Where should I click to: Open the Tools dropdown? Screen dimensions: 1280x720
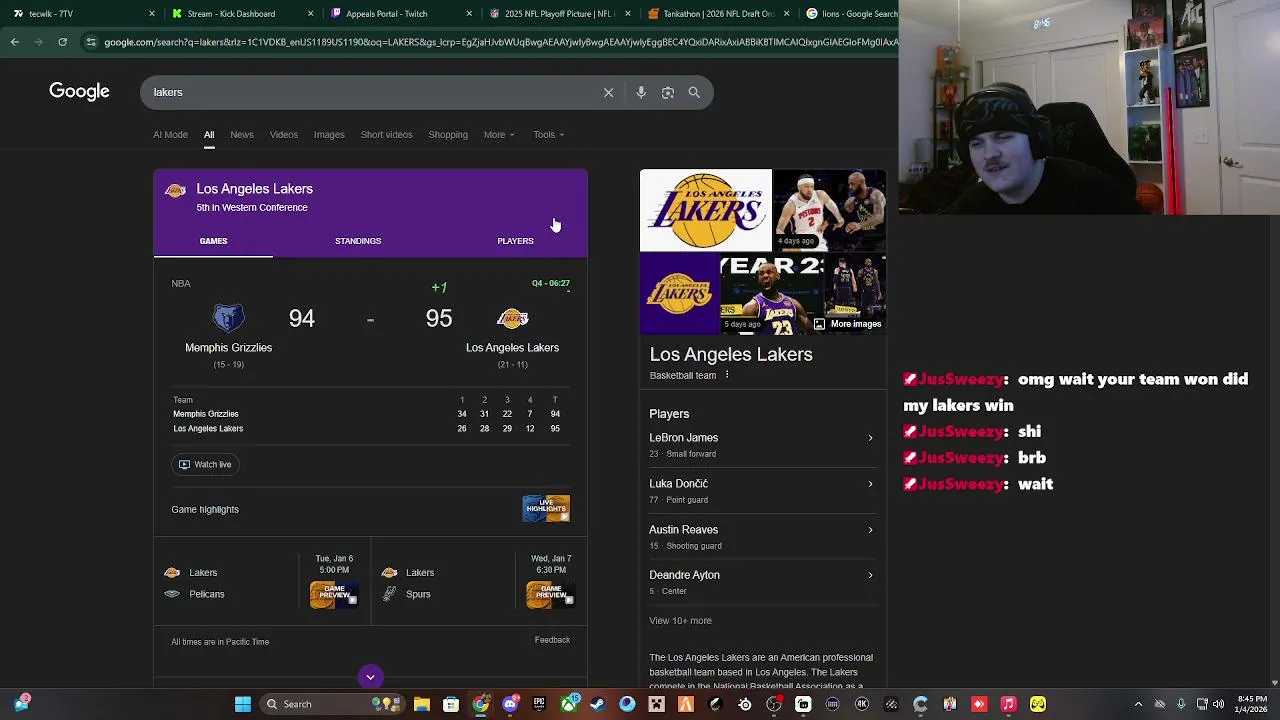click(x=548, y=134)
